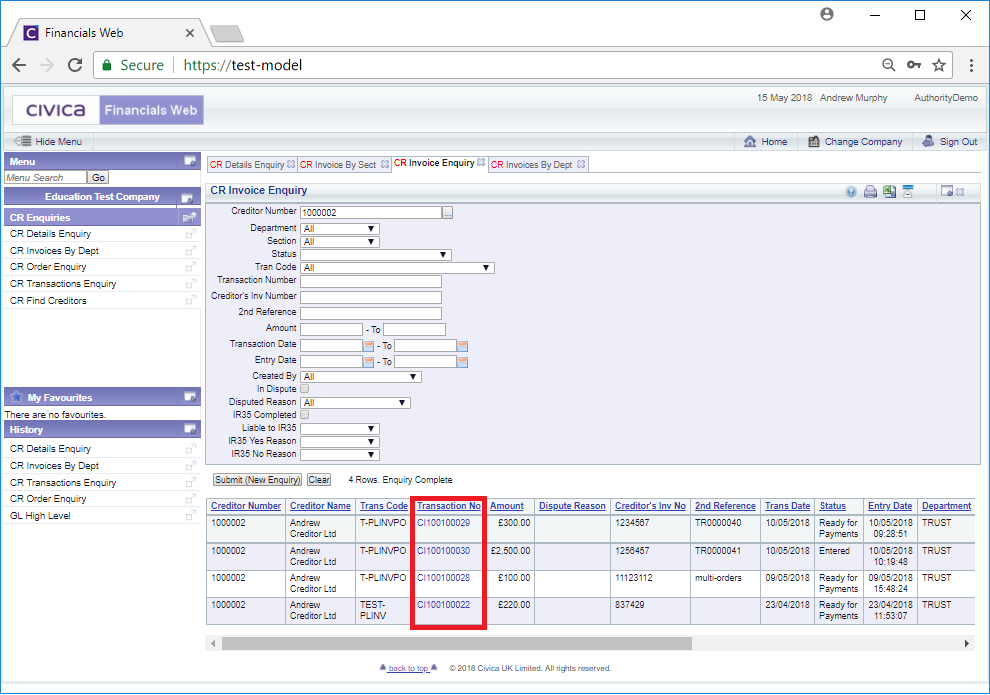Viewport: 990px width, 695px height.
Task: Open the IR35 No Reason dropdown
Action: point(340,454)
